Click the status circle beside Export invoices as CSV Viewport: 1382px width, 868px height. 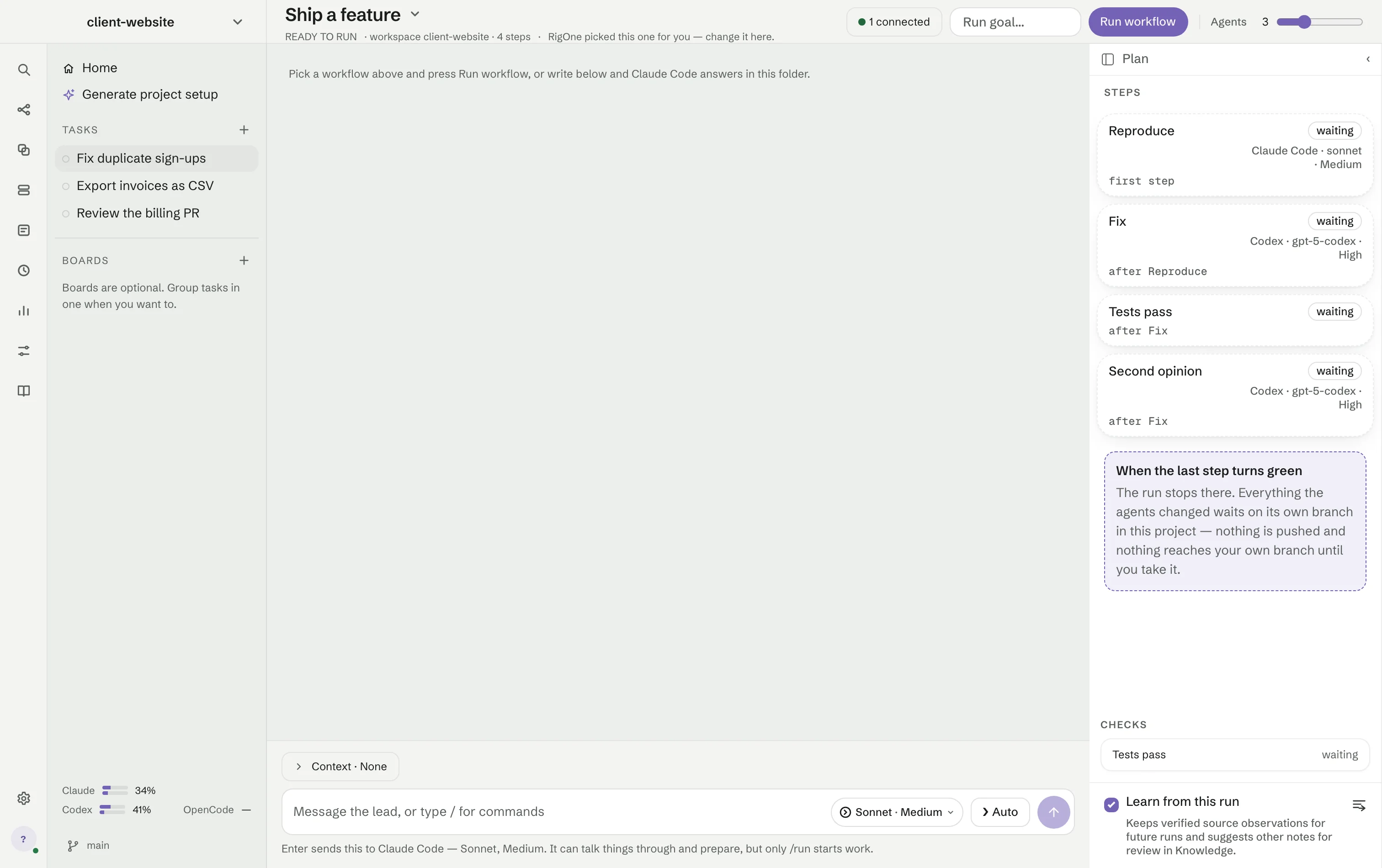pyautogui.click(x=66, y=186)
